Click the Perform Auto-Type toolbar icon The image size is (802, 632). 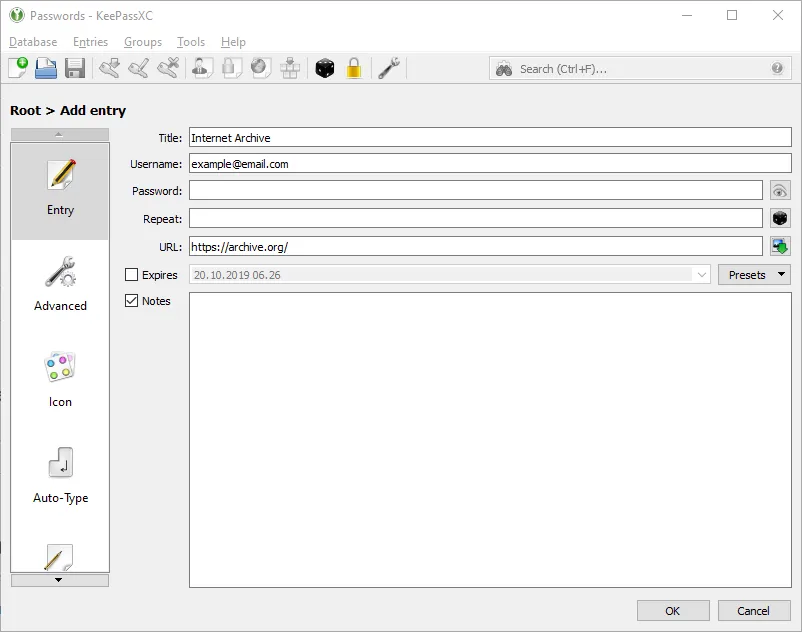[x=290, y=68]
